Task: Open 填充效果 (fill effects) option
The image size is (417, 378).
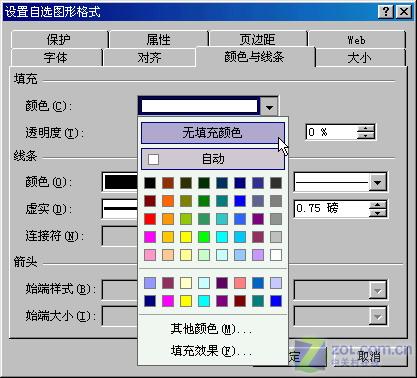Action: [x=211, y=351]
